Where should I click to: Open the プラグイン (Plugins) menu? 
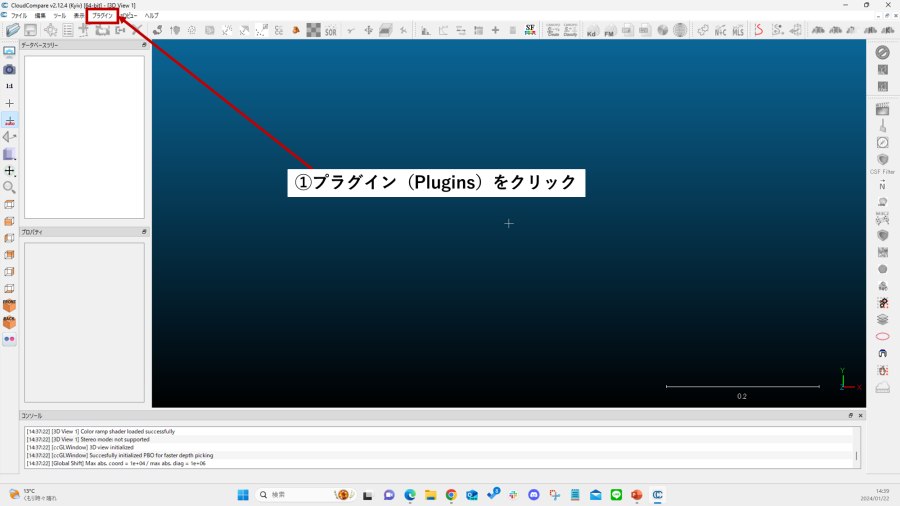[x=103, y=15]
